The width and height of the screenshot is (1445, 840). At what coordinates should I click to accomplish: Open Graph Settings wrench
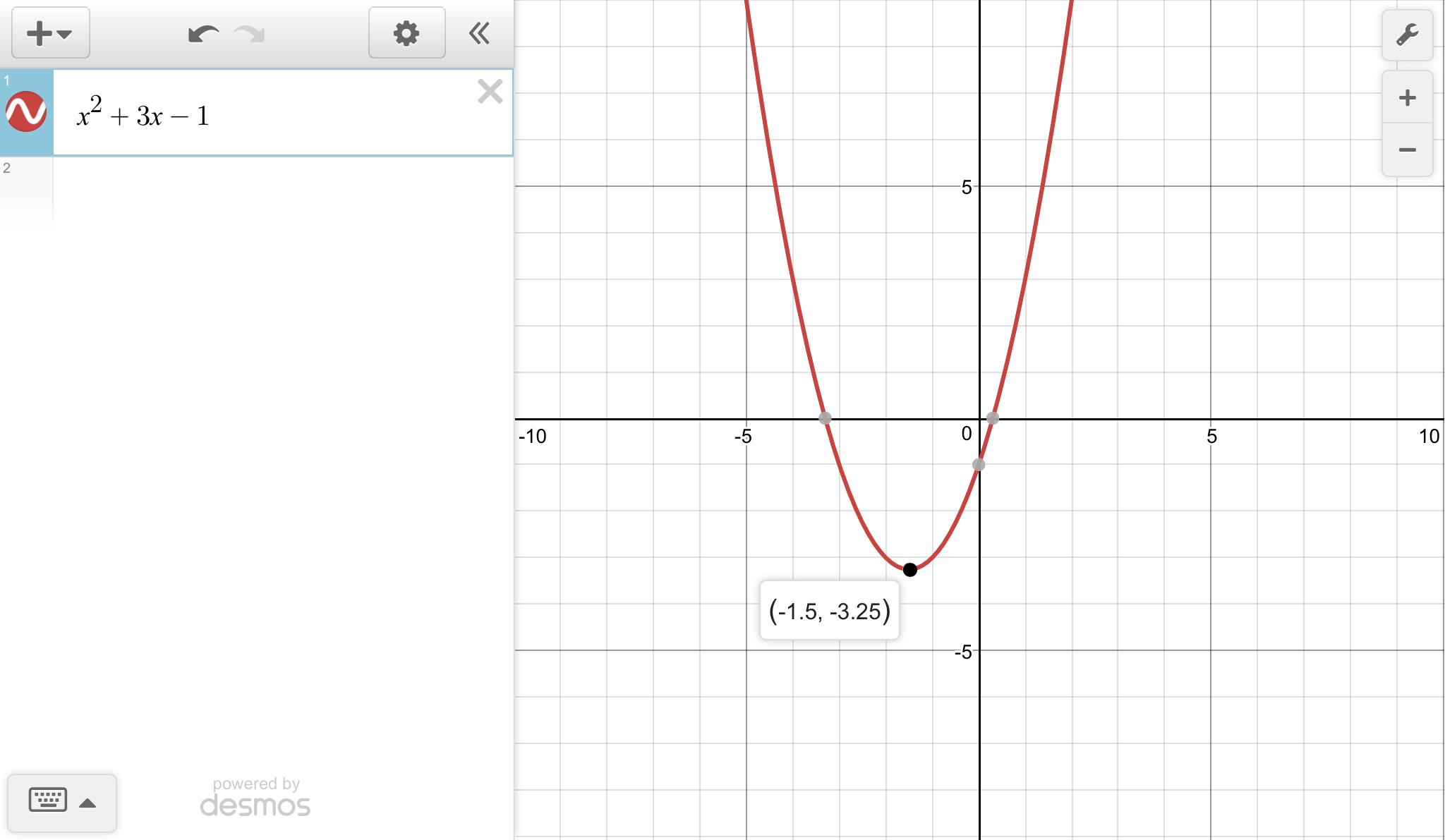(1407, 35)
